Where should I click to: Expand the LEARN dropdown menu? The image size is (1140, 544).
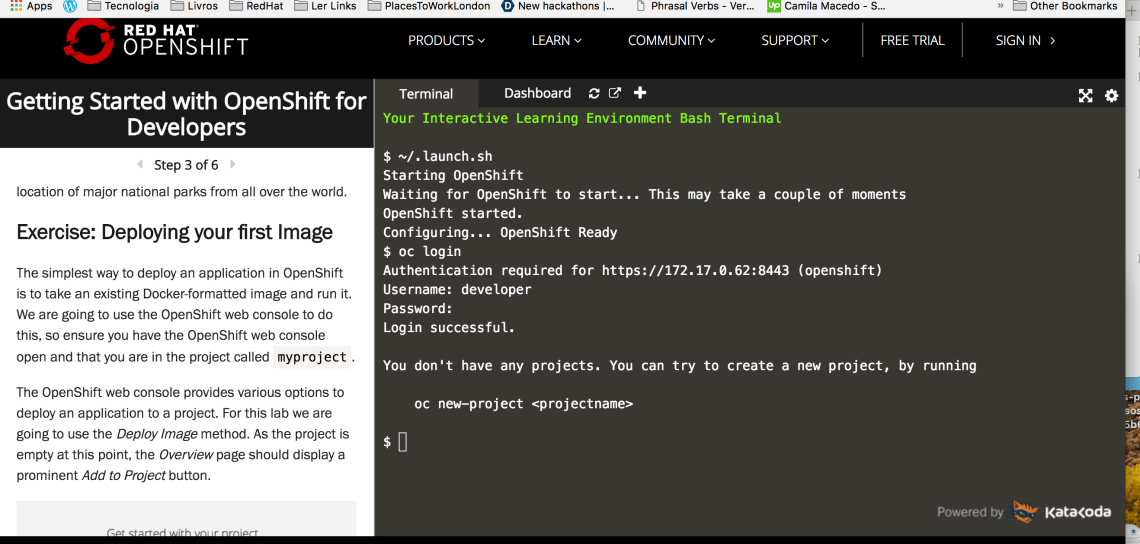tap(556, 41)
